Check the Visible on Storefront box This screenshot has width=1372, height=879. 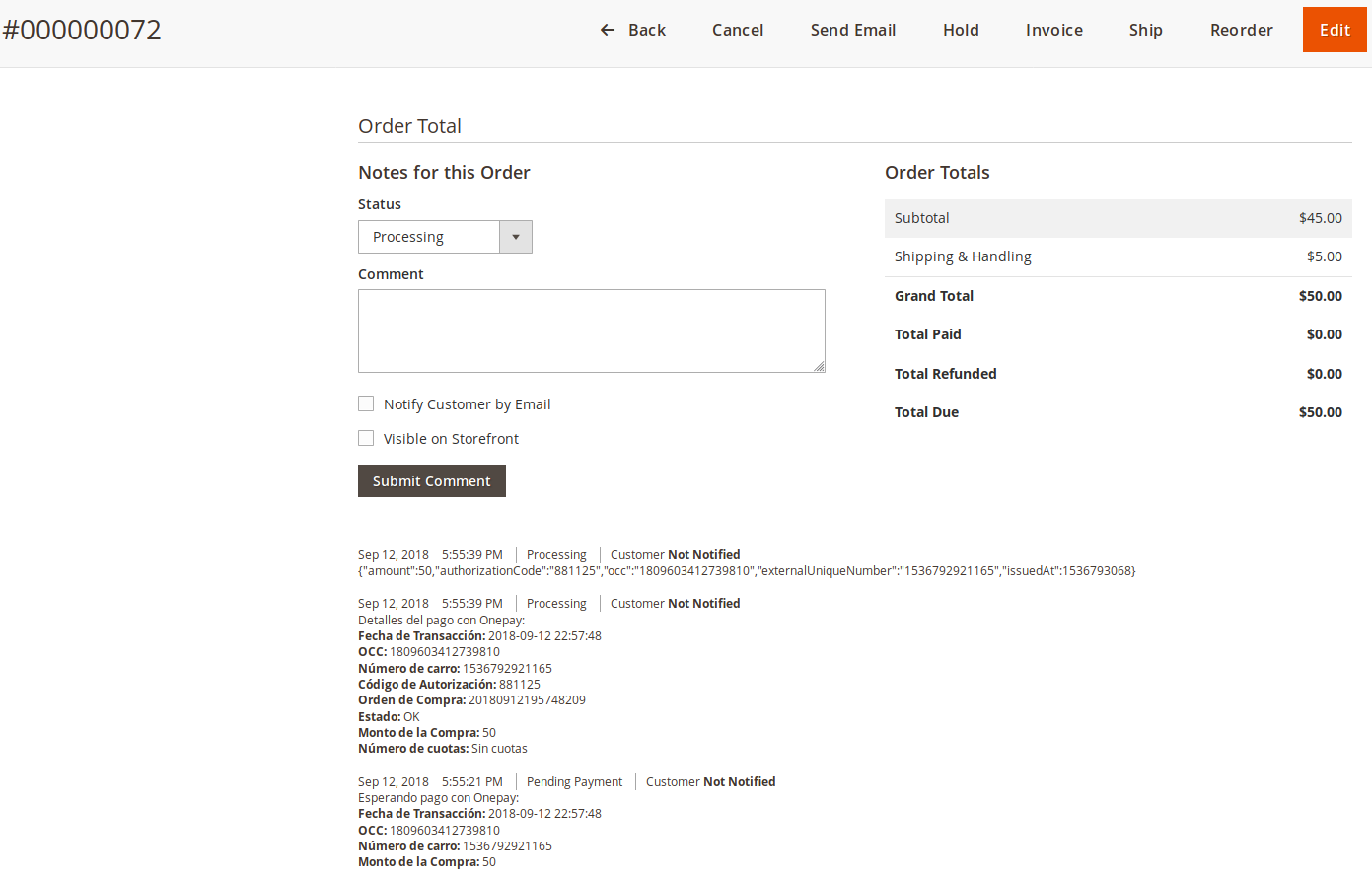(366, 438)
